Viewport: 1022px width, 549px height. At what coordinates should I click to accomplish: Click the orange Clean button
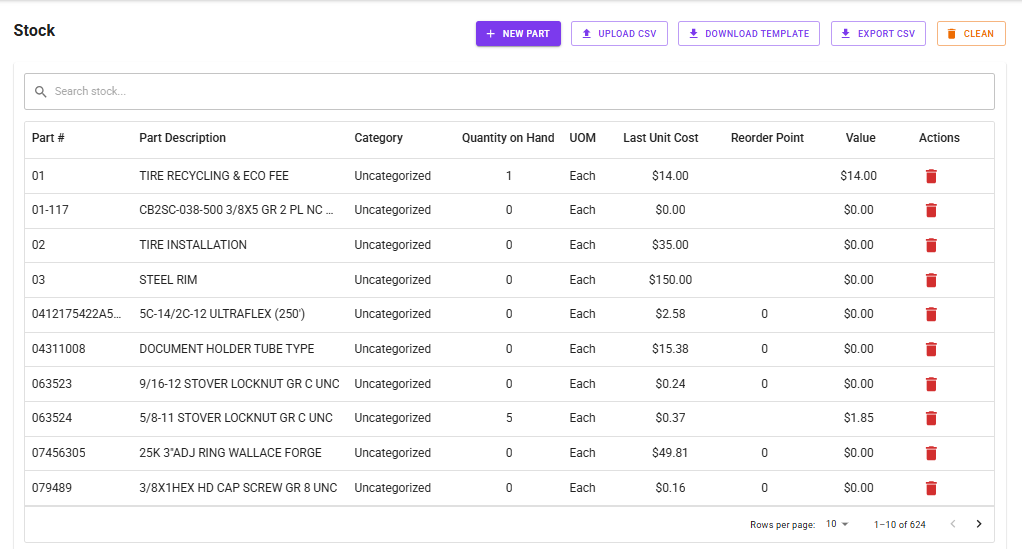coord(970,34)
